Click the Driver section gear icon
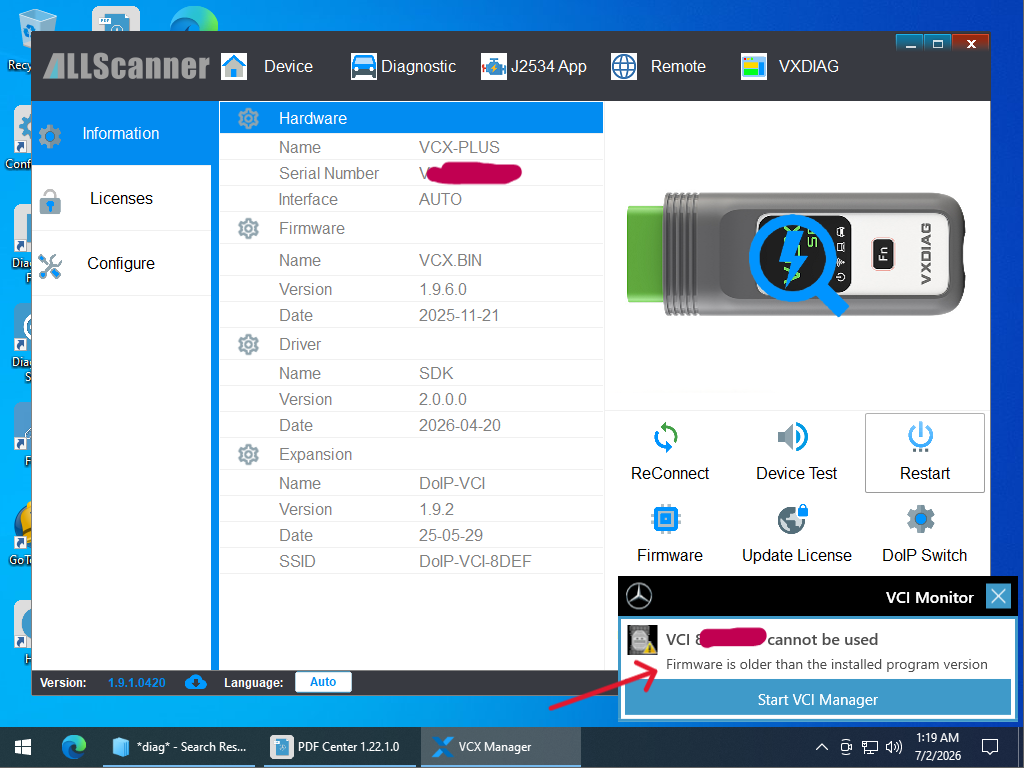 tap(248, 344)
